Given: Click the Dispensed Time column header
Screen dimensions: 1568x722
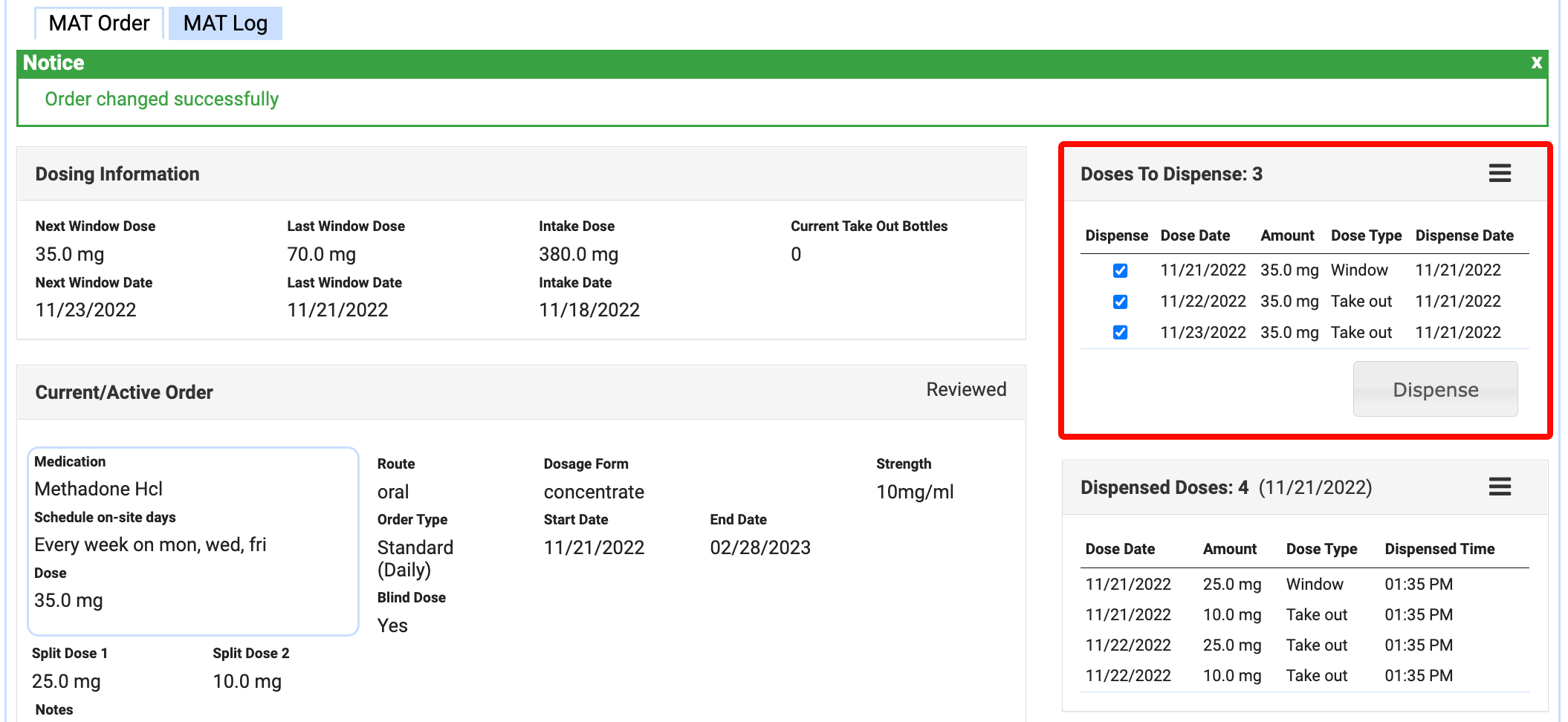Looking at the screenshot, I should [x=1439, y=549].
